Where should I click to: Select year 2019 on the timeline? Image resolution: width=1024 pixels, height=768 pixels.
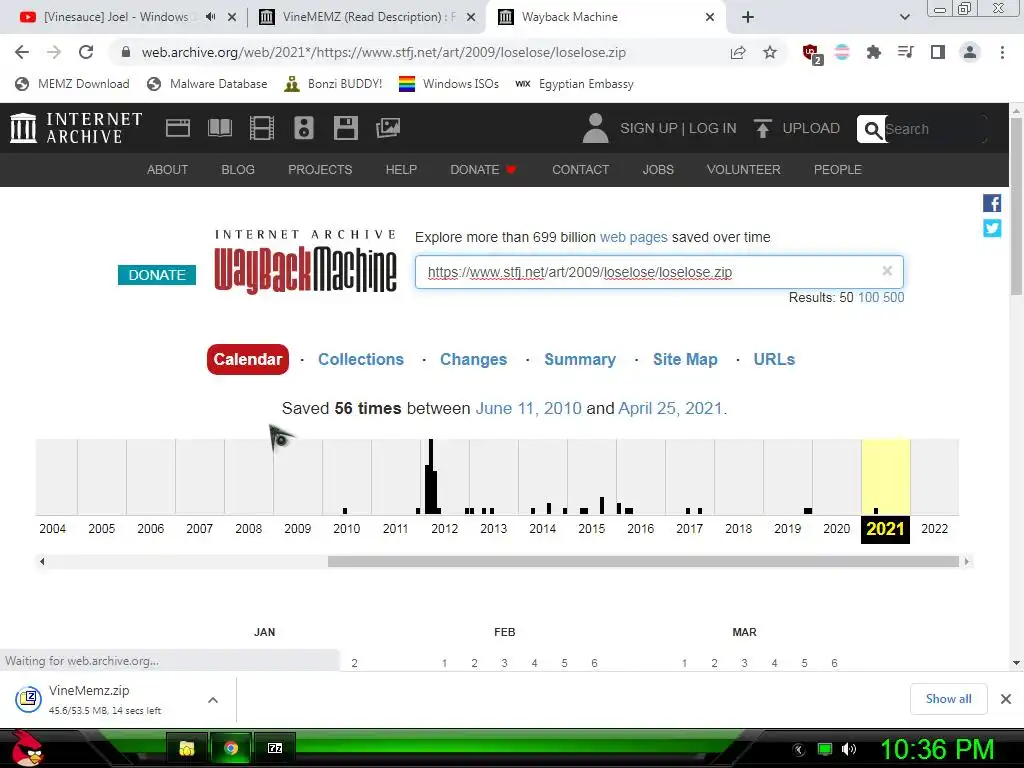coord(788,528)
